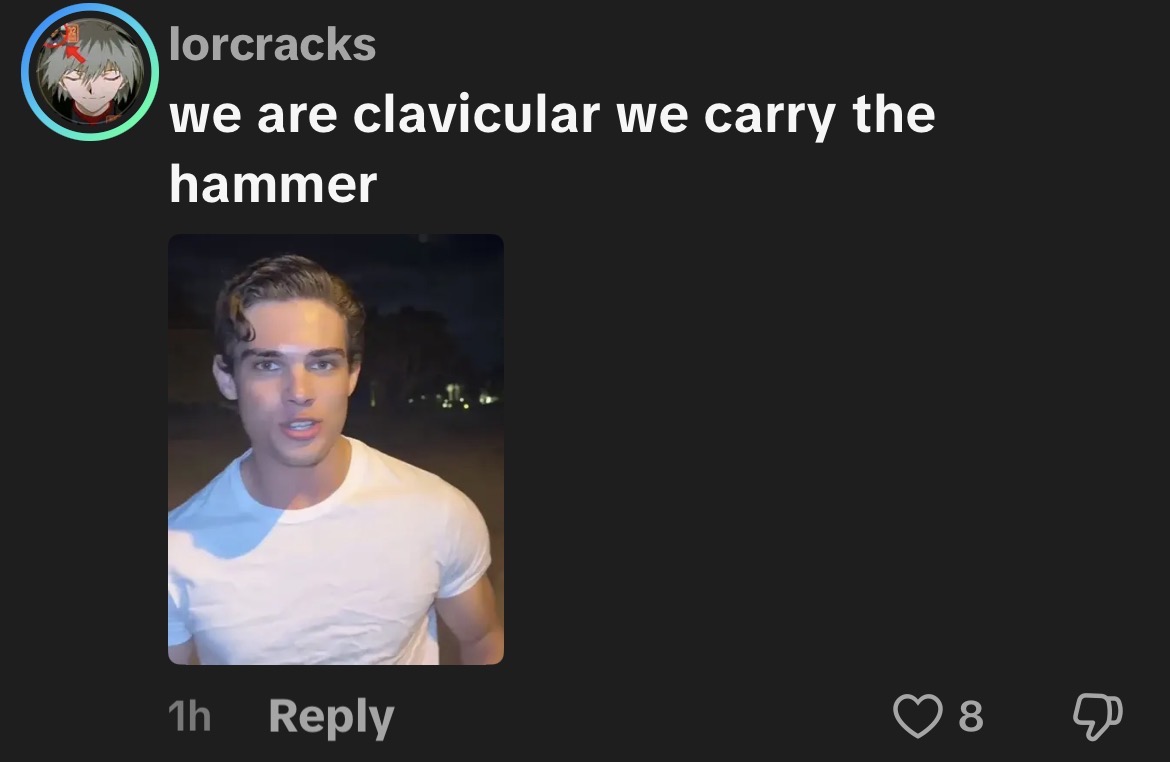This screenshot has width=1170, height=762.
Task: Click the lorcracks username
Action: point(272,44)
